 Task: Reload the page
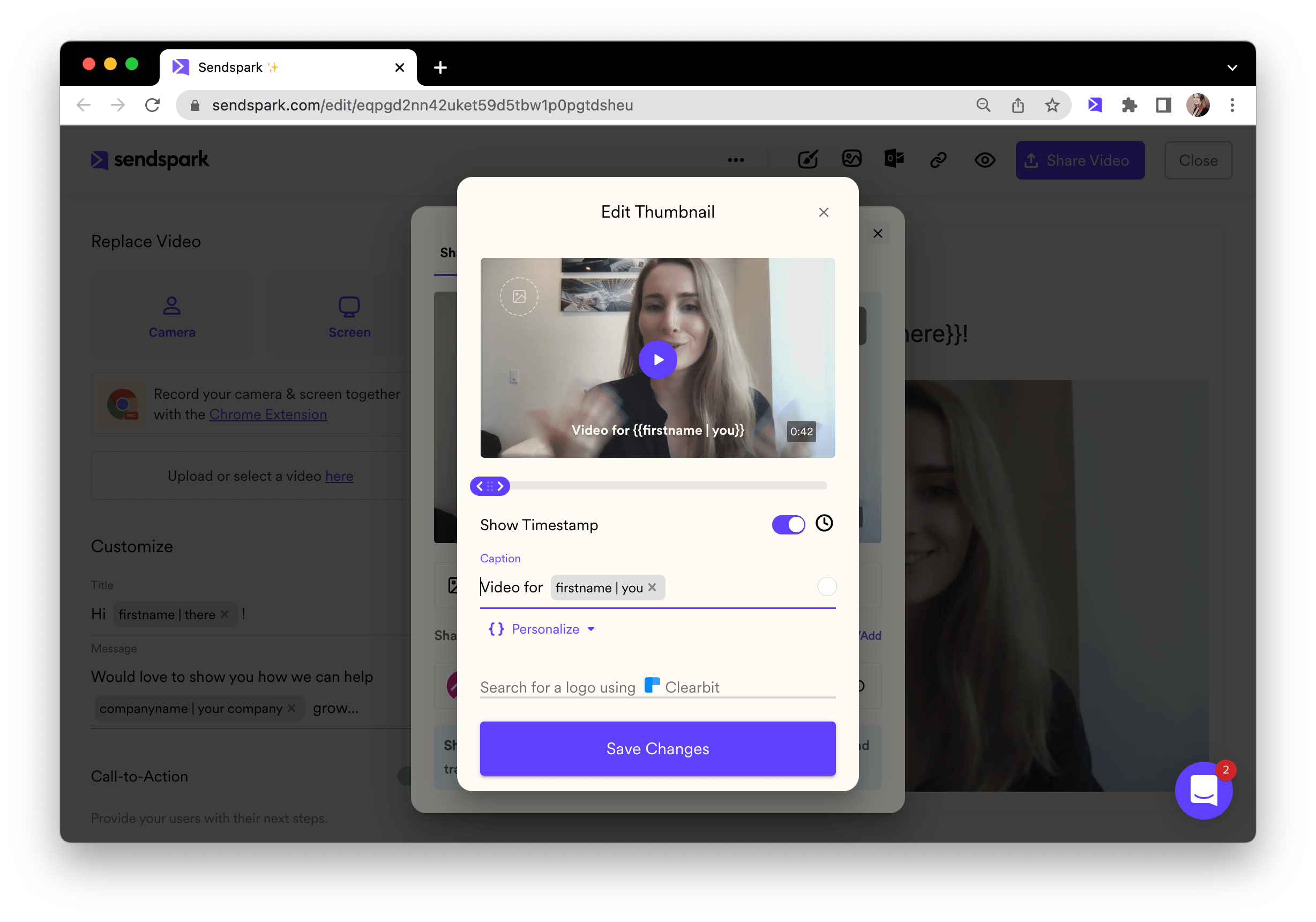tap(153, 105)
